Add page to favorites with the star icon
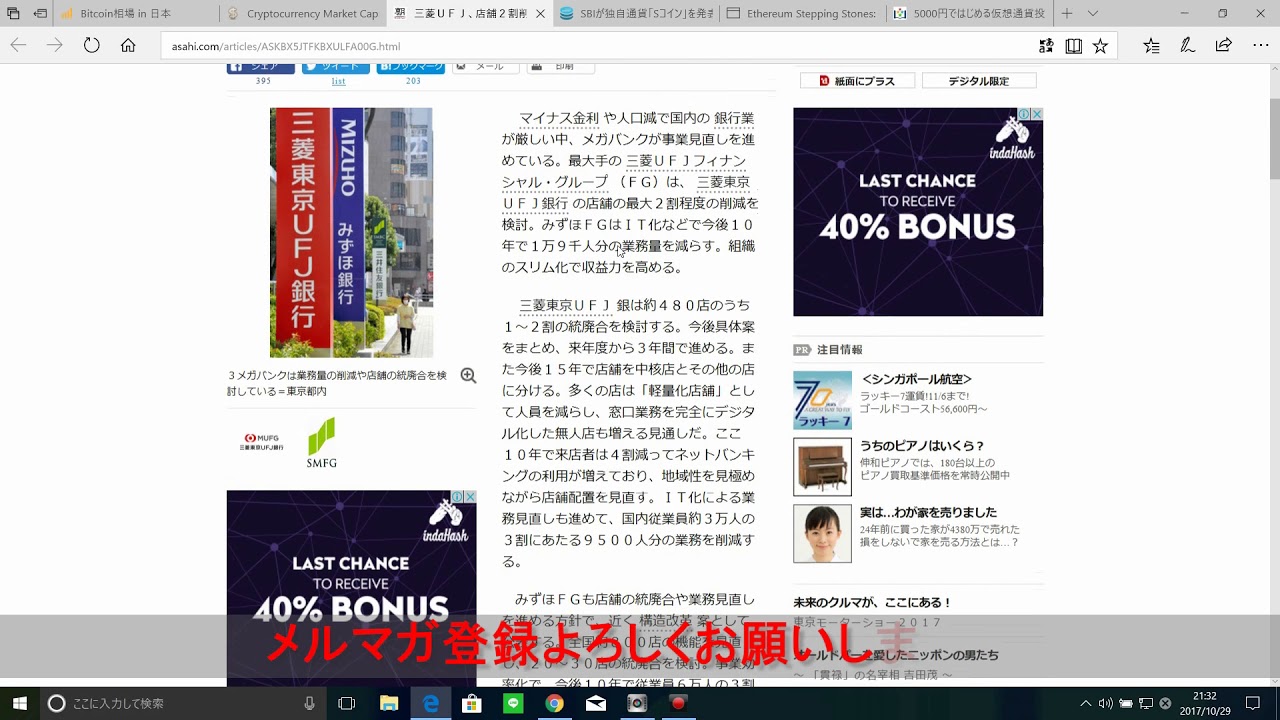Image resolution: width=1280 pixels, height=720 pixels. 1100,45
